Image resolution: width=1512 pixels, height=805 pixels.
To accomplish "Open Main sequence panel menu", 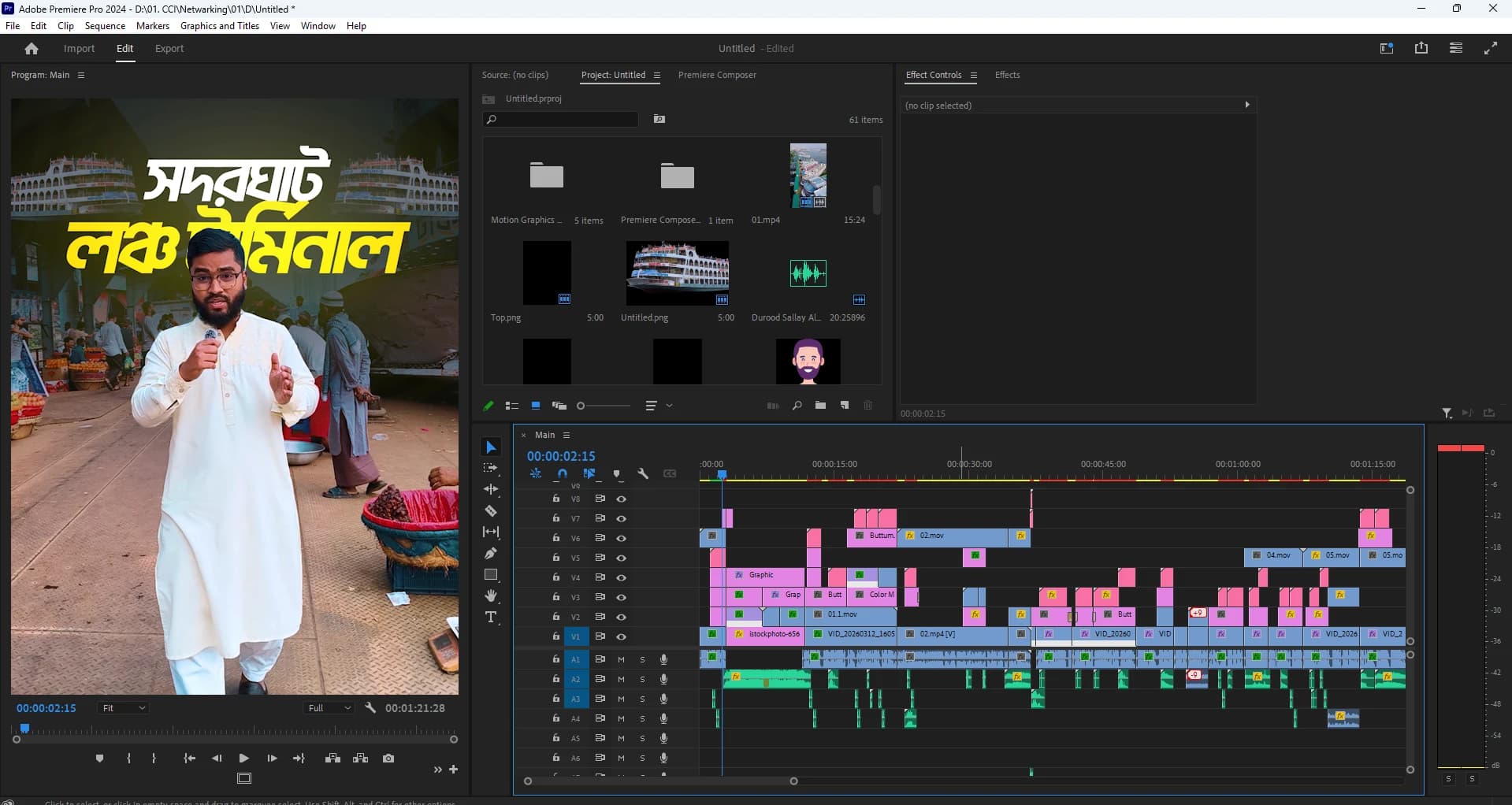I will (x=567, y=436).
